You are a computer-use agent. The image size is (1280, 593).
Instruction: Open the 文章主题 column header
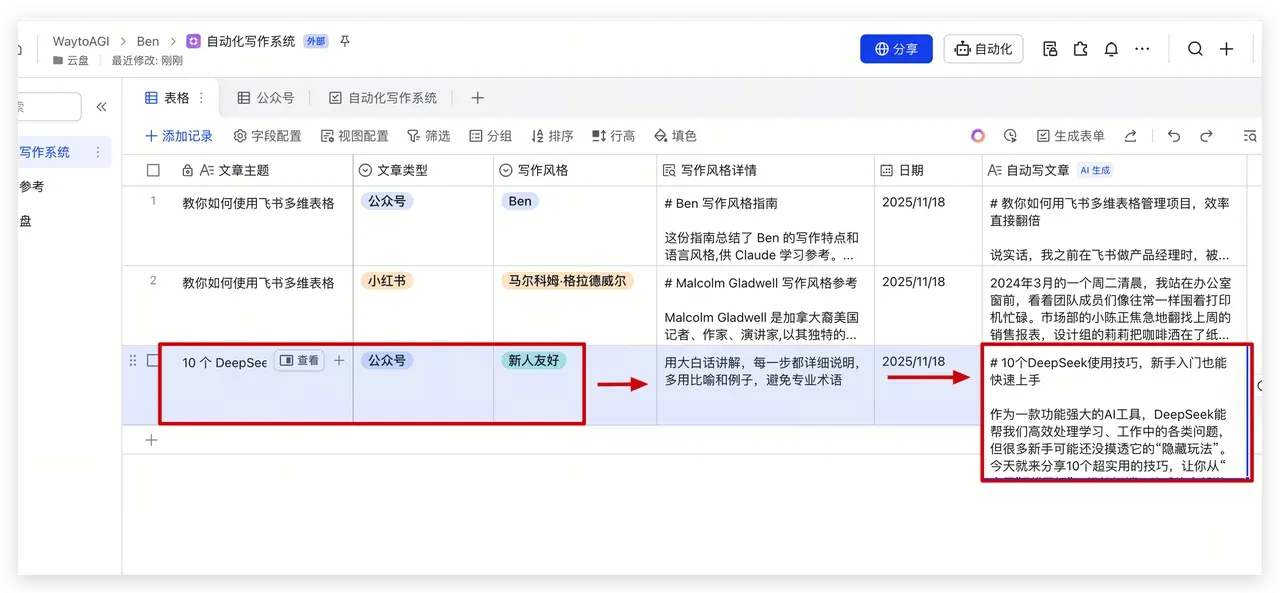click(237, 171)
